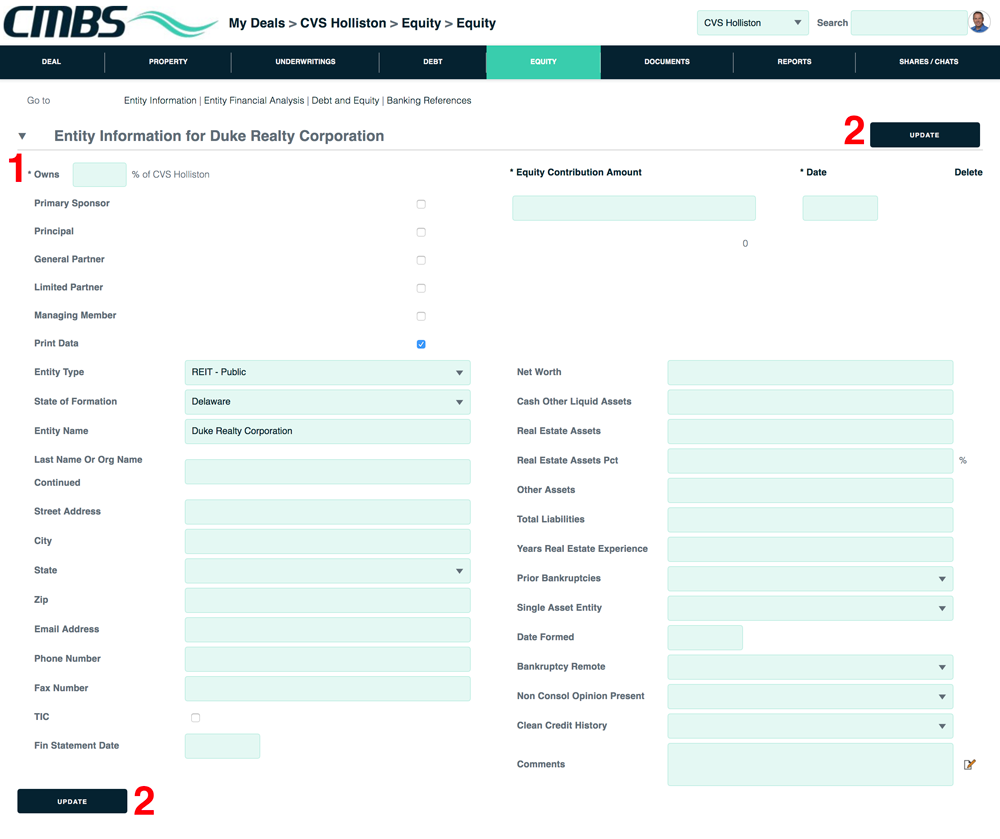
Task: Toggle the Primary Sponsor checkbox
Action: coord(421,204)
